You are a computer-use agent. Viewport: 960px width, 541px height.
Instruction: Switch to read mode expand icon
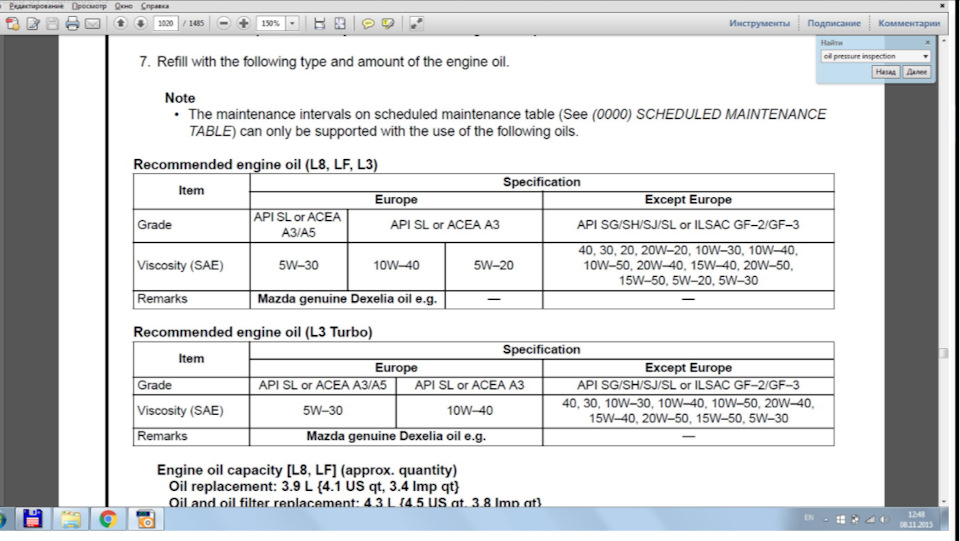416,23
